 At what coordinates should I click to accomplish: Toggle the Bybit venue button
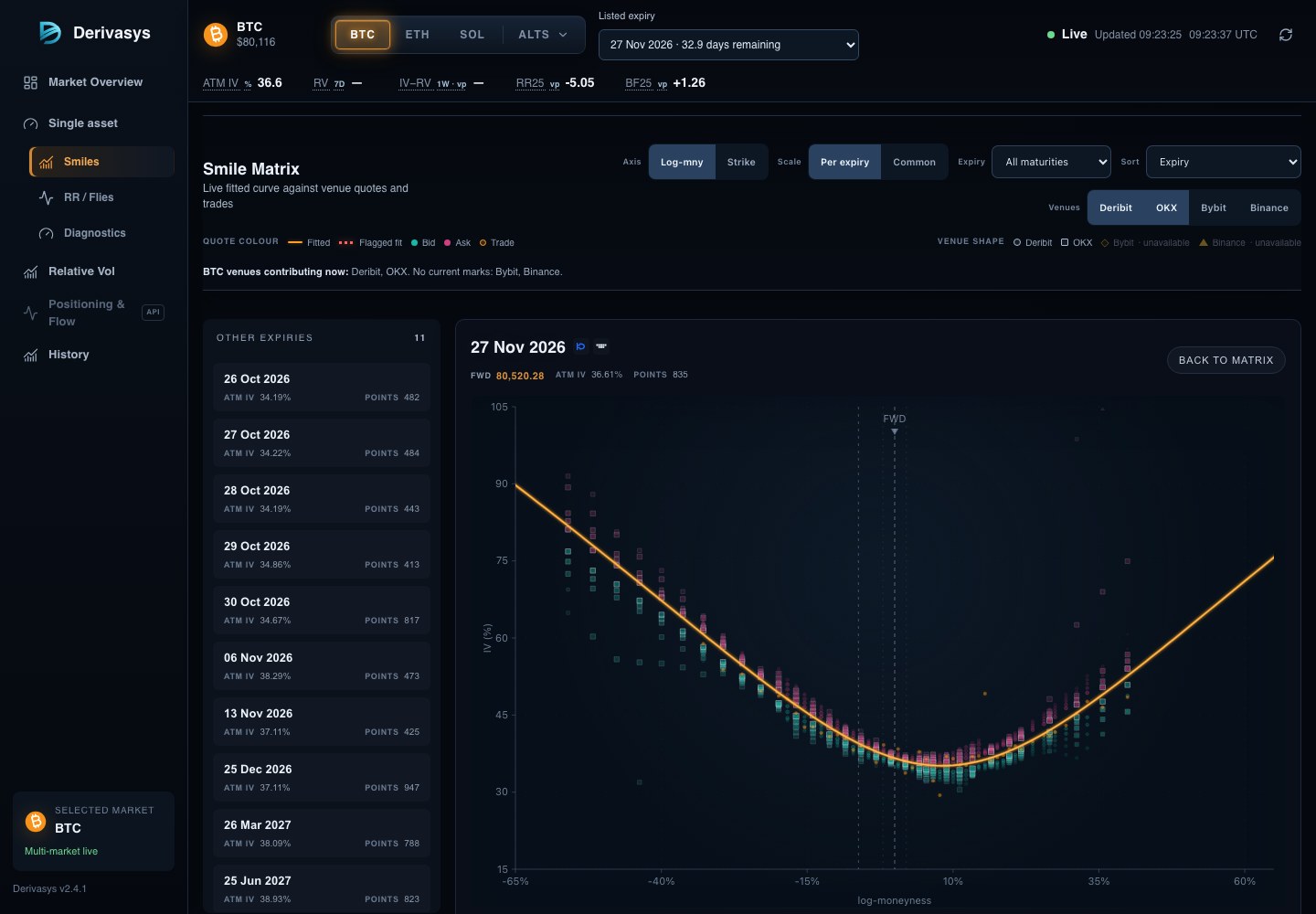coord(1214,207)
